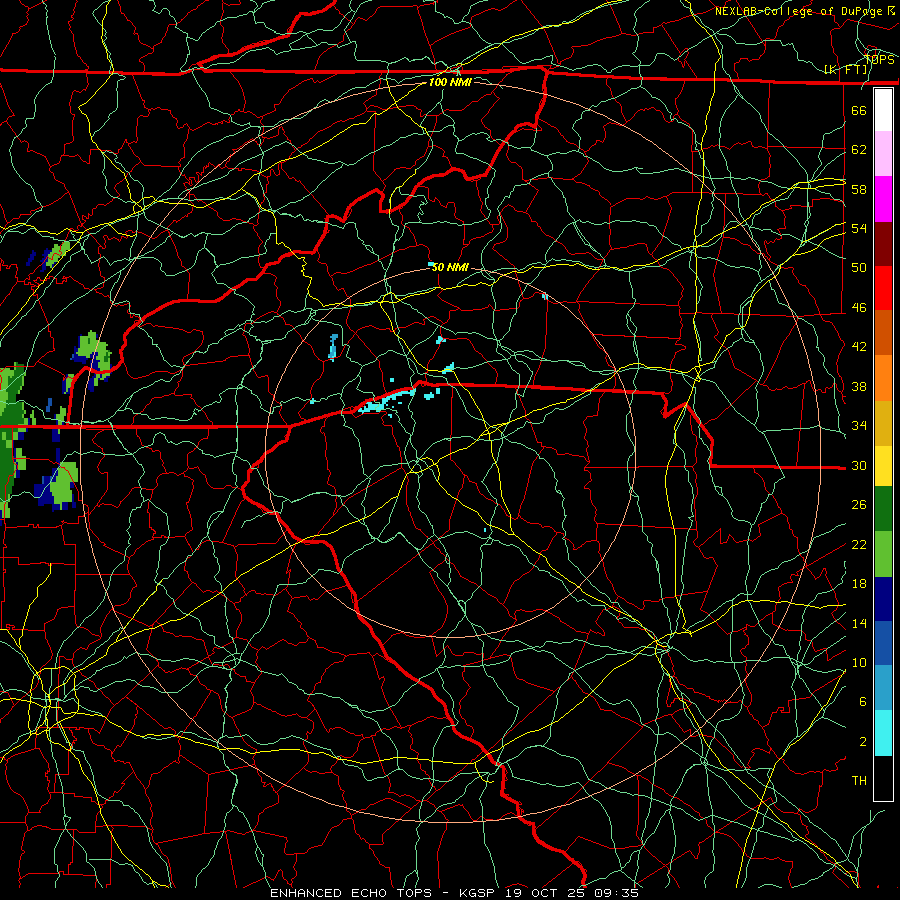
Task: Pick the bright red legend swatch
Action: point(883,288)
